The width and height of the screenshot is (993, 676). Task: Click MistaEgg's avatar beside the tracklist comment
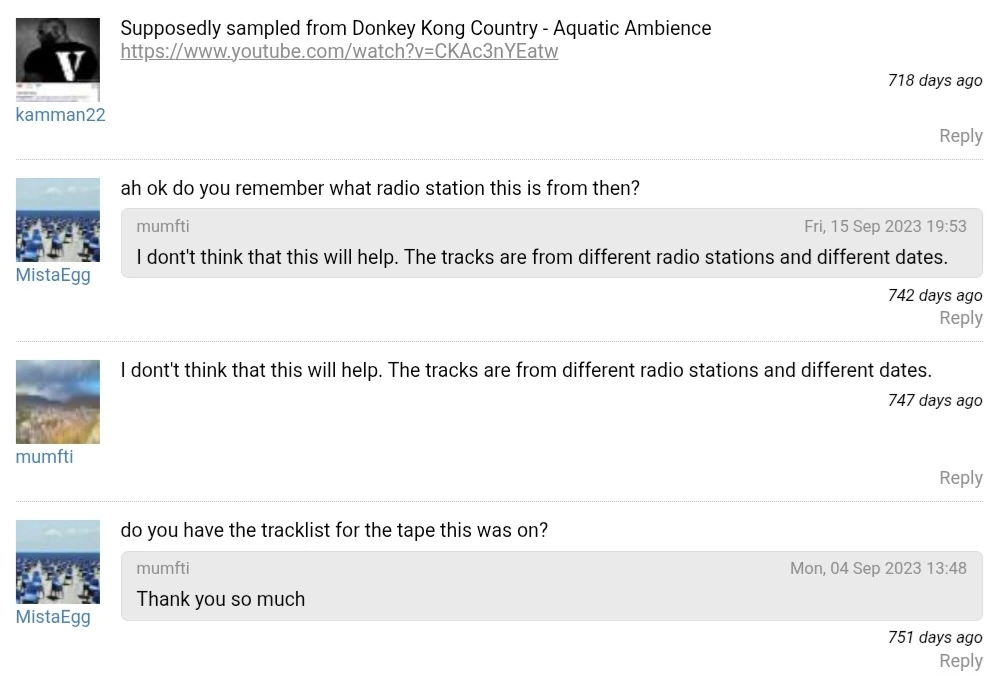[58, 561]
